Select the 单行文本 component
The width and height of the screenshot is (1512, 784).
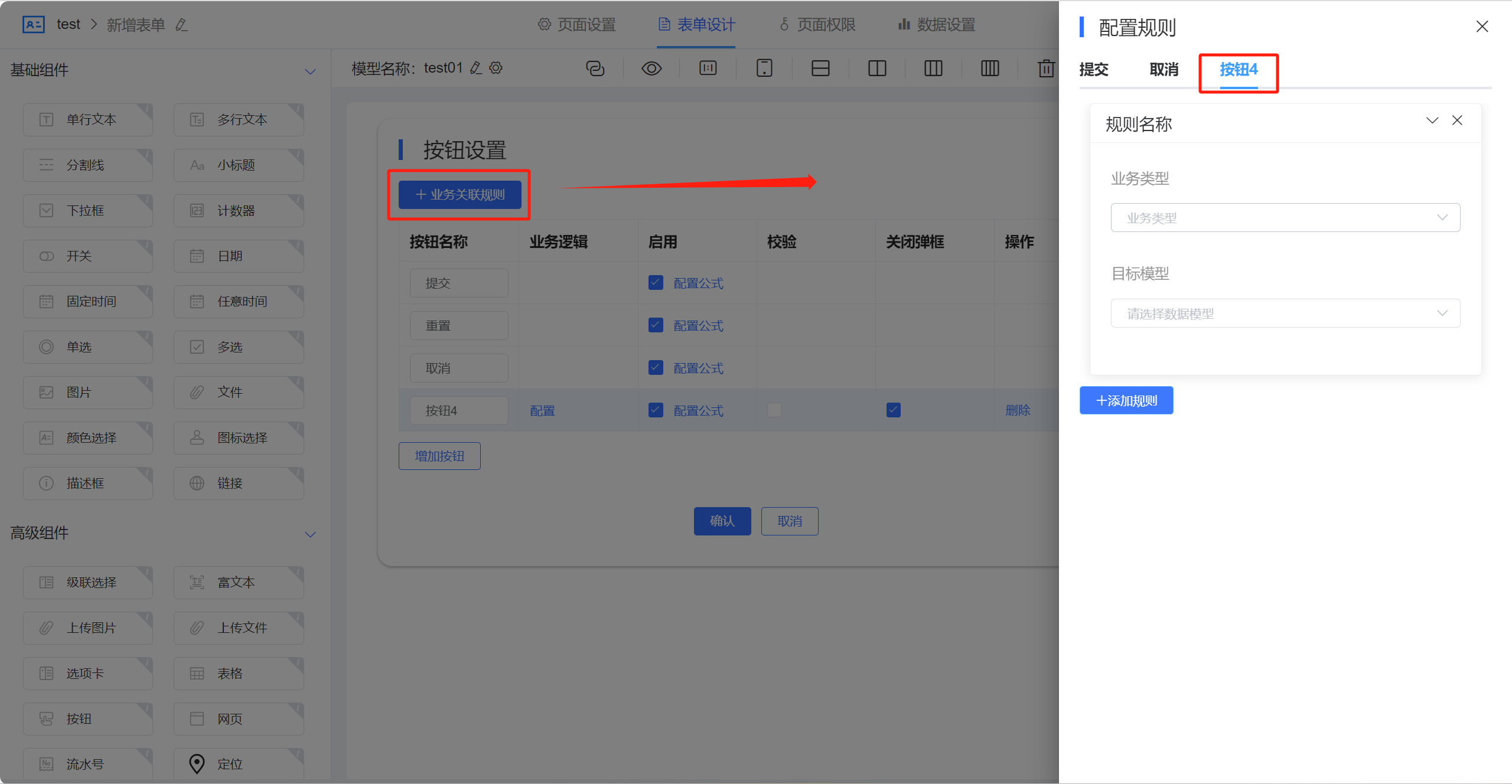(x=87, y=119)
